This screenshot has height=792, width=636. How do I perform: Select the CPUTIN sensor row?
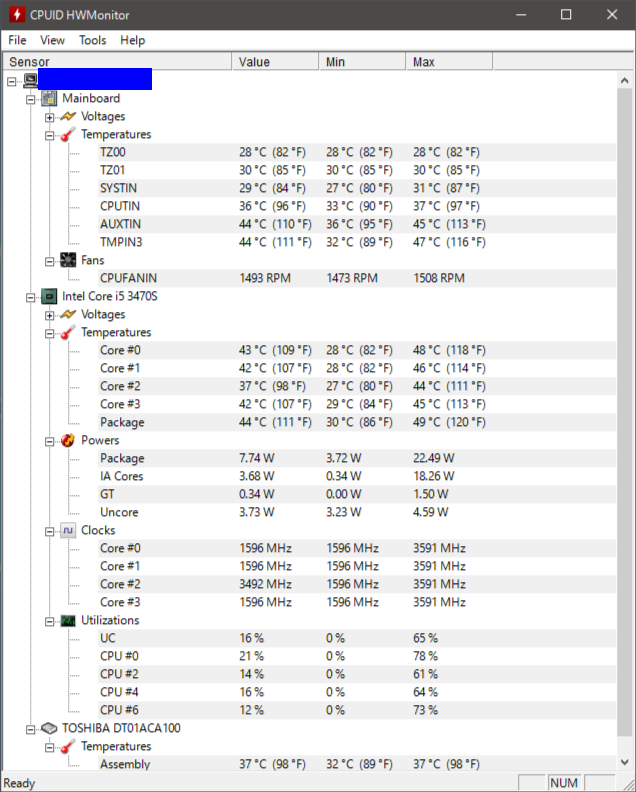[357, 206]
